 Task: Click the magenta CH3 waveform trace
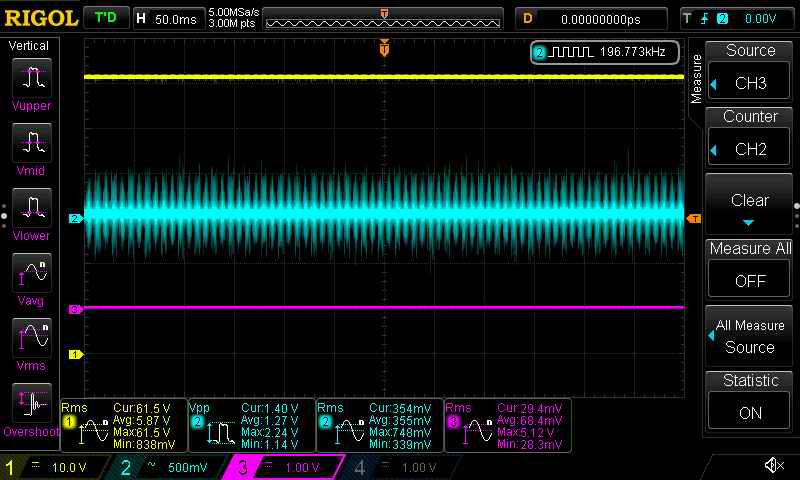(x=384, y=308)
